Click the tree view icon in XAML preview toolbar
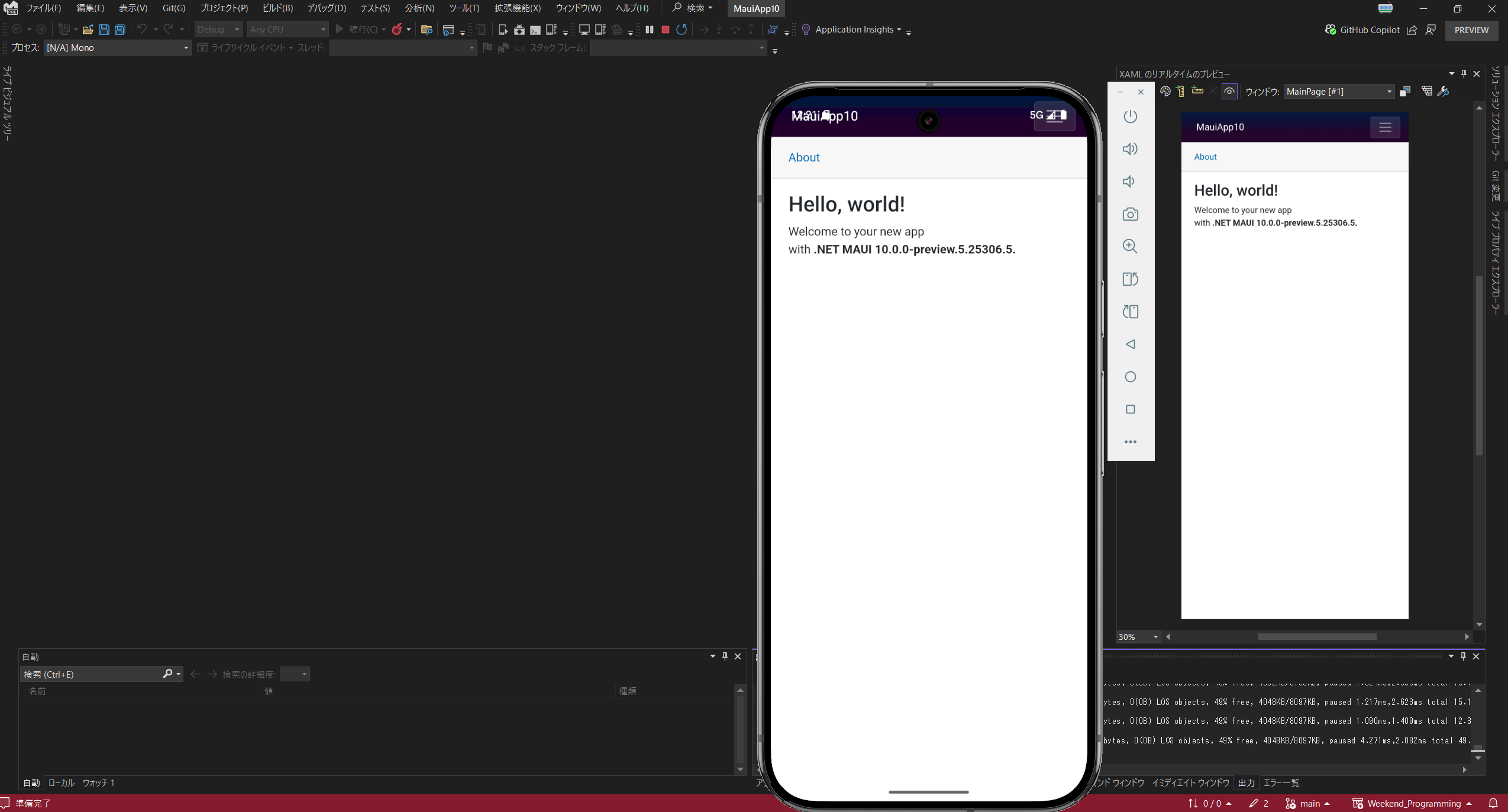Image resolution: width=1508 pixels, height=812 pixels. tap(1428, 91)
